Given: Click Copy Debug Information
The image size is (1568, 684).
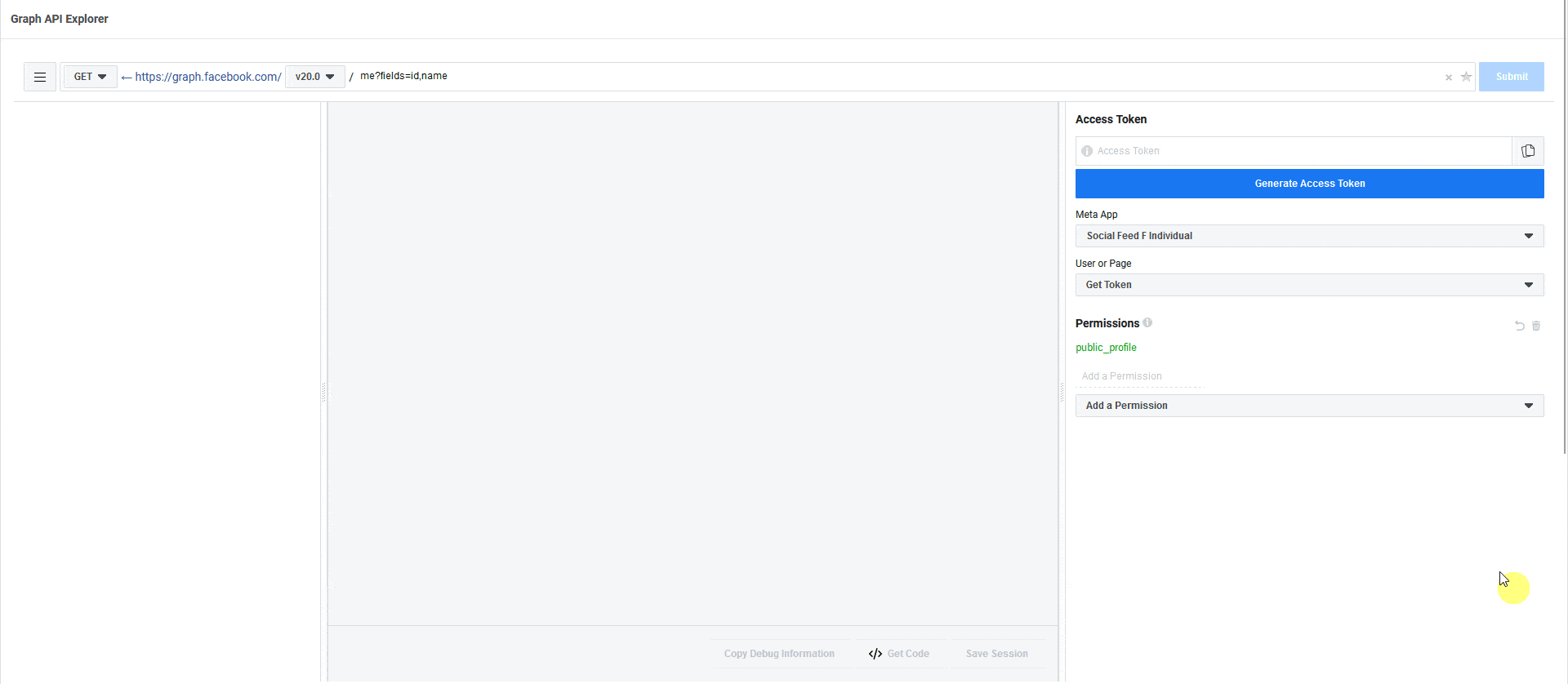Looking at the screenshot, I should pyautogui.click(x=779, y=654).
